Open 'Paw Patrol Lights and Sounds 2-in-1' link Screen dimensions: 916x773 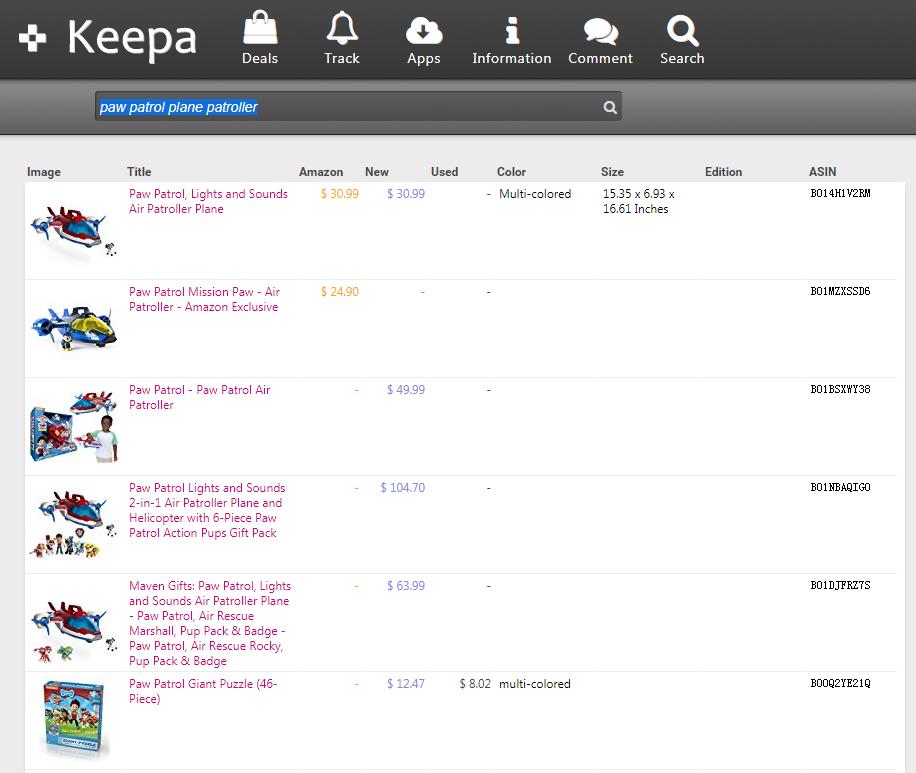point(207,510)
